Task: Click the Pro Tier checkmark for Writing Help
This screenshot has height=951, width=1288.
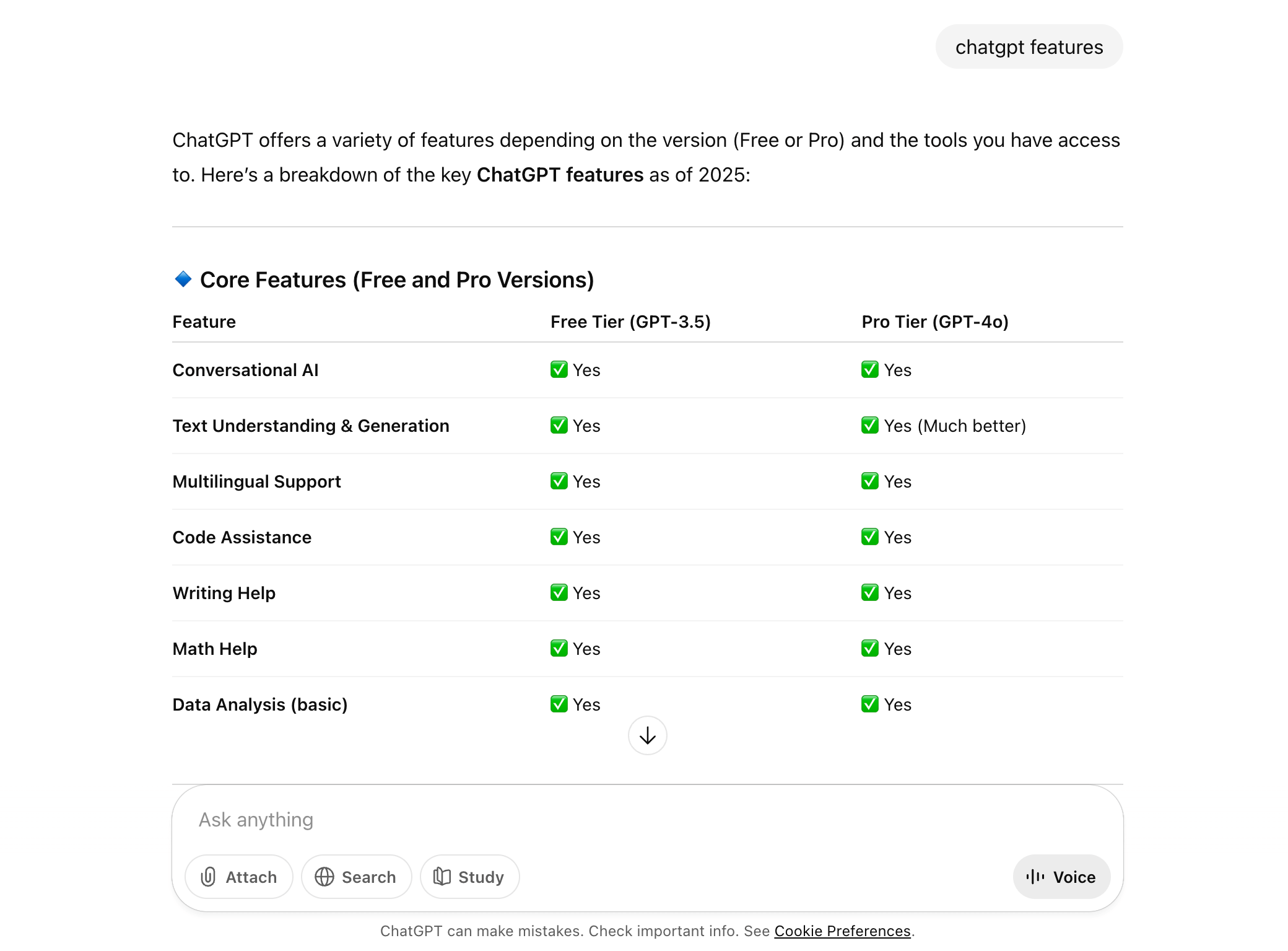Action: click(x=869, y=593)
